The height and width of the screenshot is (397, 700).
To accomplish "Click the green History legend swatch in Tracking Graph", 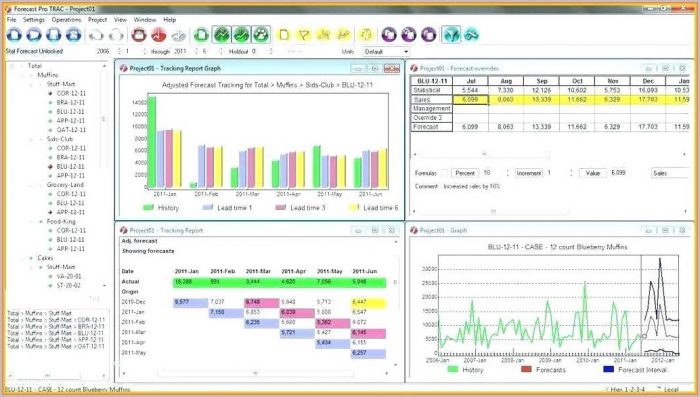I will point(148,207).
